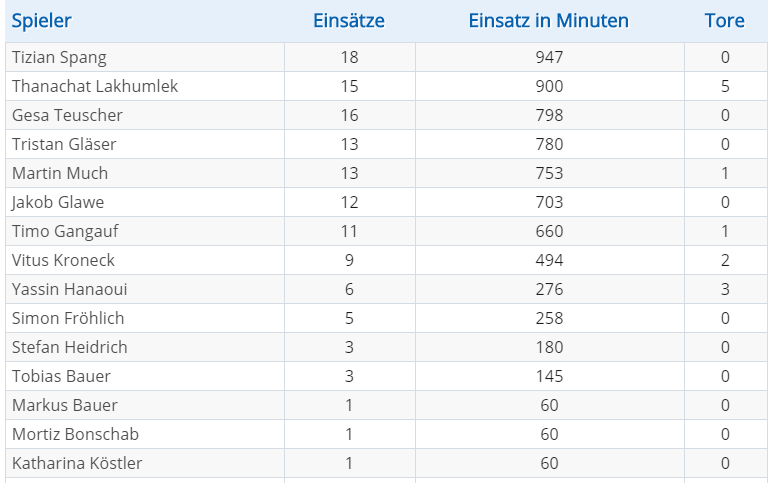The width and height of the screenshot is (775, 483).
Task: Select Thanachat Lakhumlek row name
Action: pyautogui.click(x=95, y=86)
